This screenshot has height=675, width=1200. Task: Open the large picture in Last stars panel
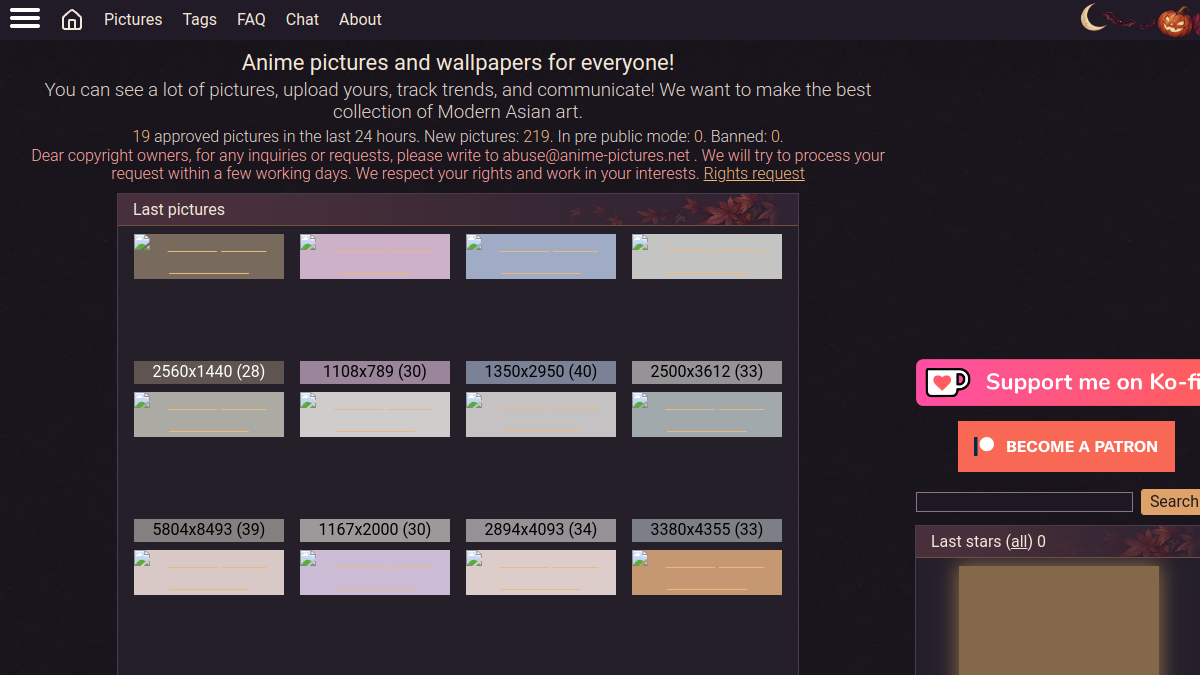click(1059, 620)
